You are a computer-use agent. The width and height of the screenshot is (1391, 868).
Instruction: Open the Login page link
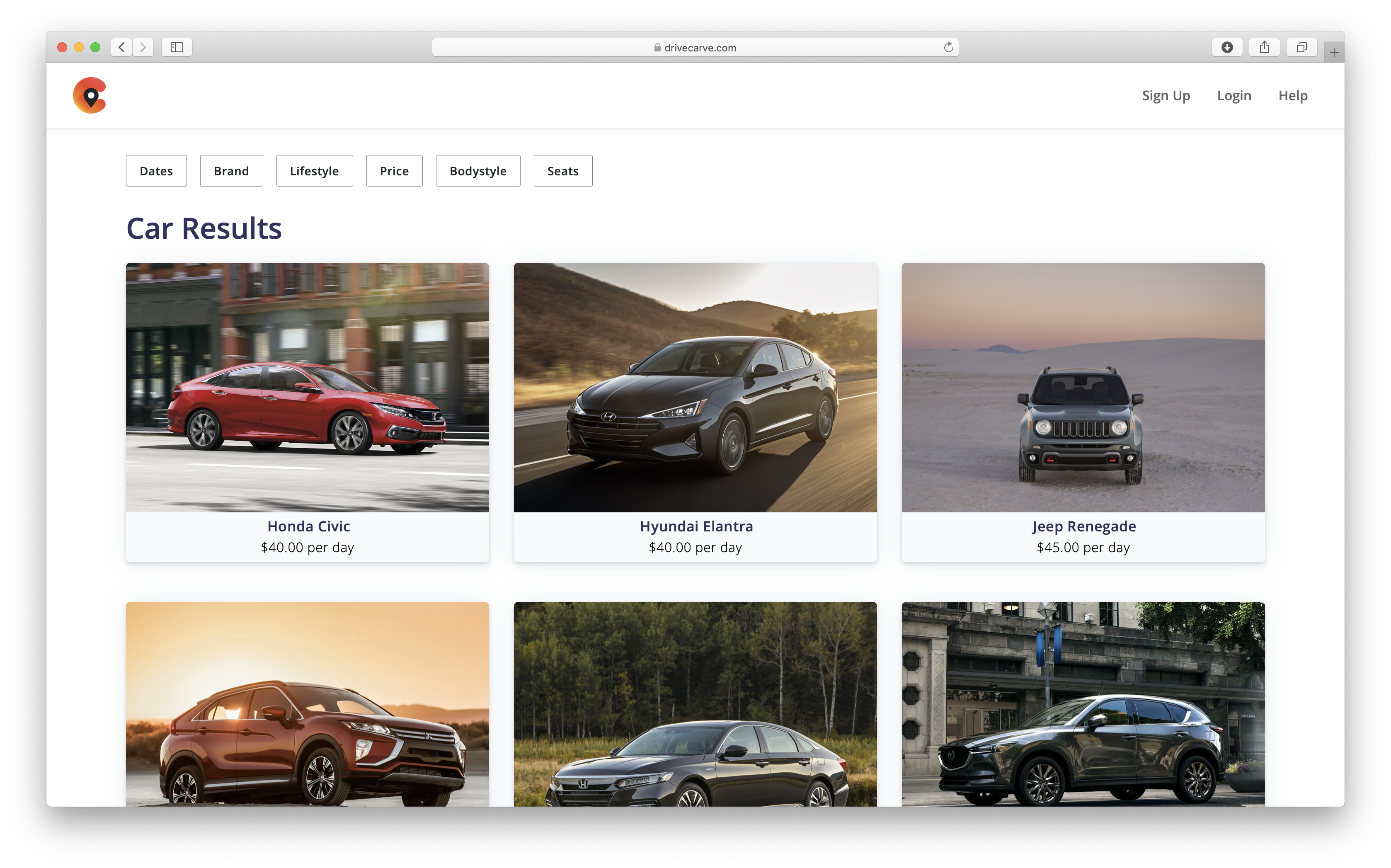pyautogui.click(x=1234, y=95)
